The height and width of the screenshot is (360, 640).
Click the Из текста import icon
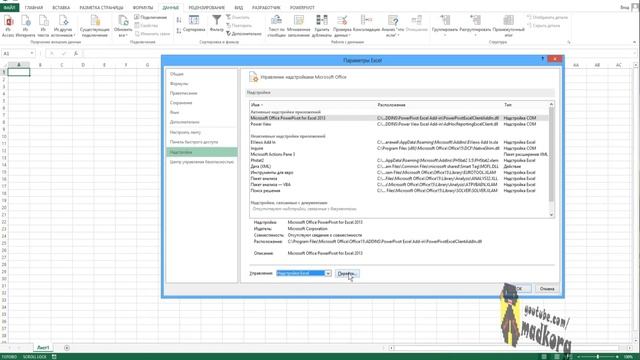point(43,26)
